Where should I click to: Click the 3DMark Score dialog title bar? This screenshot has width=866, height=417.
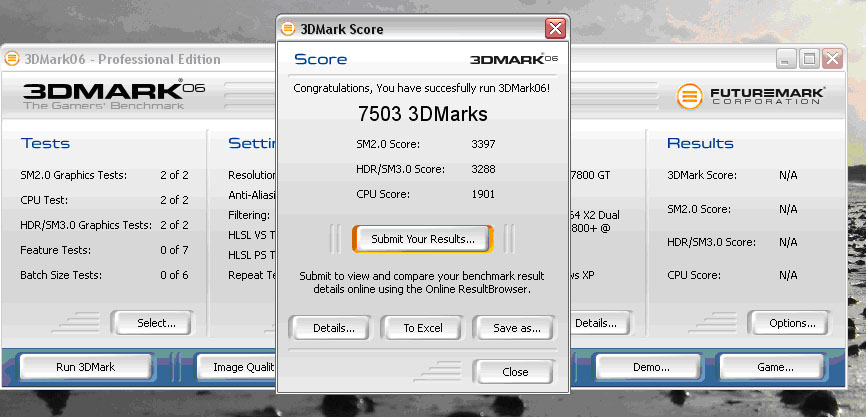click(423, 28)
